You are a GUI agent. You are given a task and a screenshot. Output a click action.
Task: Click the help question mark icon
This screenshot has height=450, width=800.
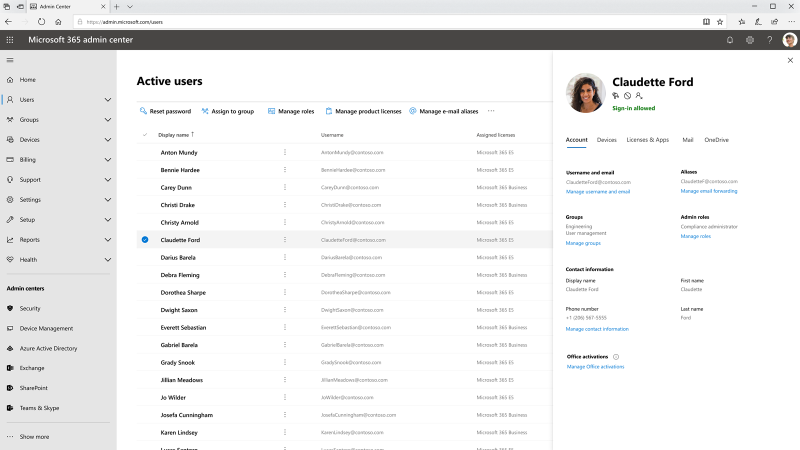pos(769,40)
